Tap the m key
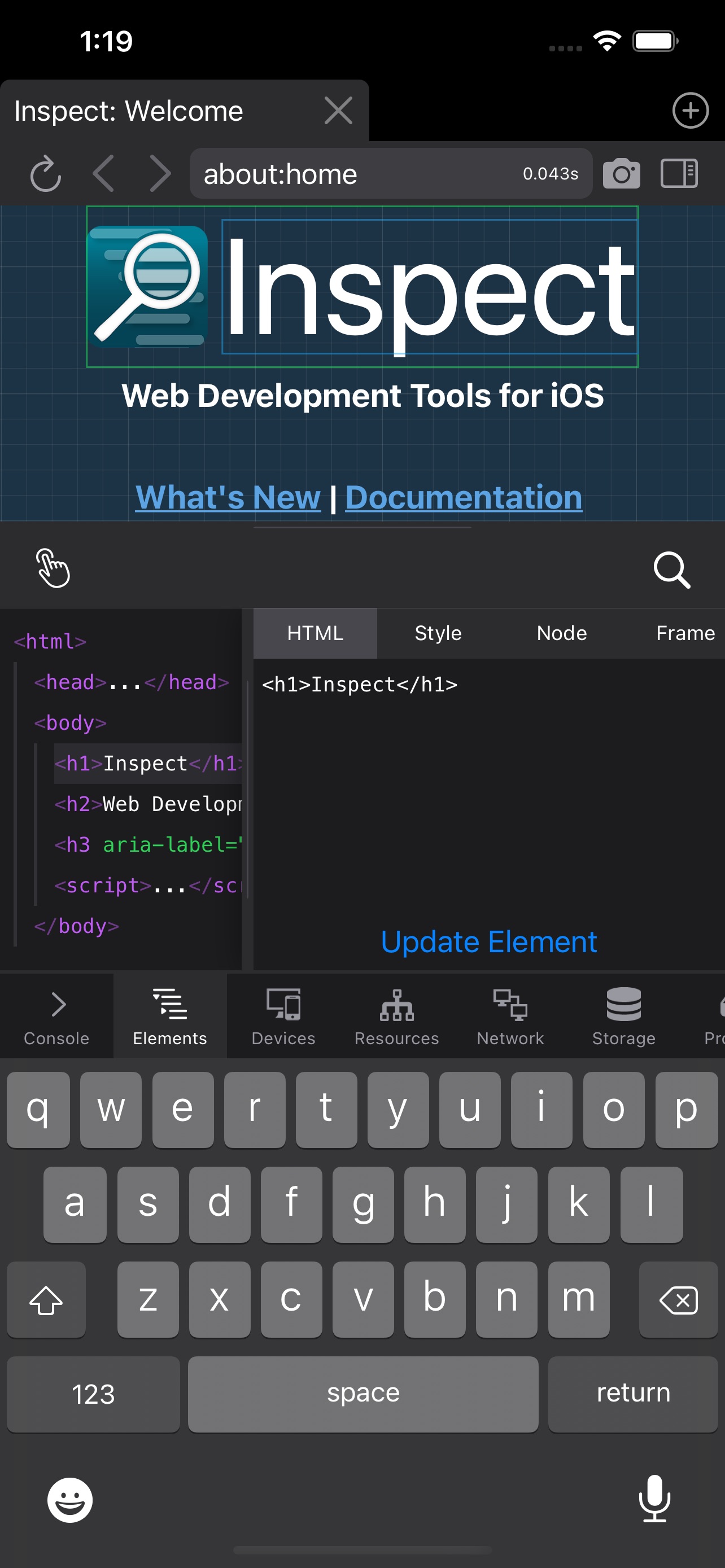 pos(579,1299)
